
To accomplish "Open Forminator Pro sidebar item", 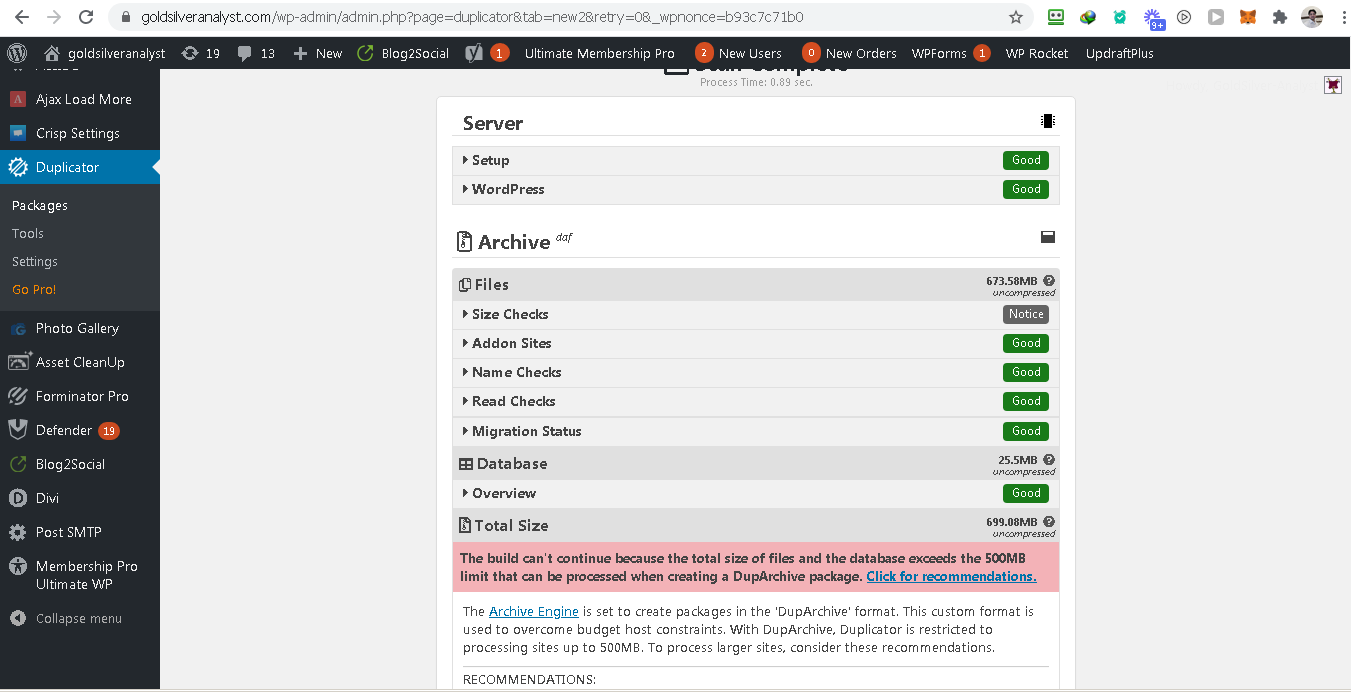I will pyautogui.click(x=80, y=396).
